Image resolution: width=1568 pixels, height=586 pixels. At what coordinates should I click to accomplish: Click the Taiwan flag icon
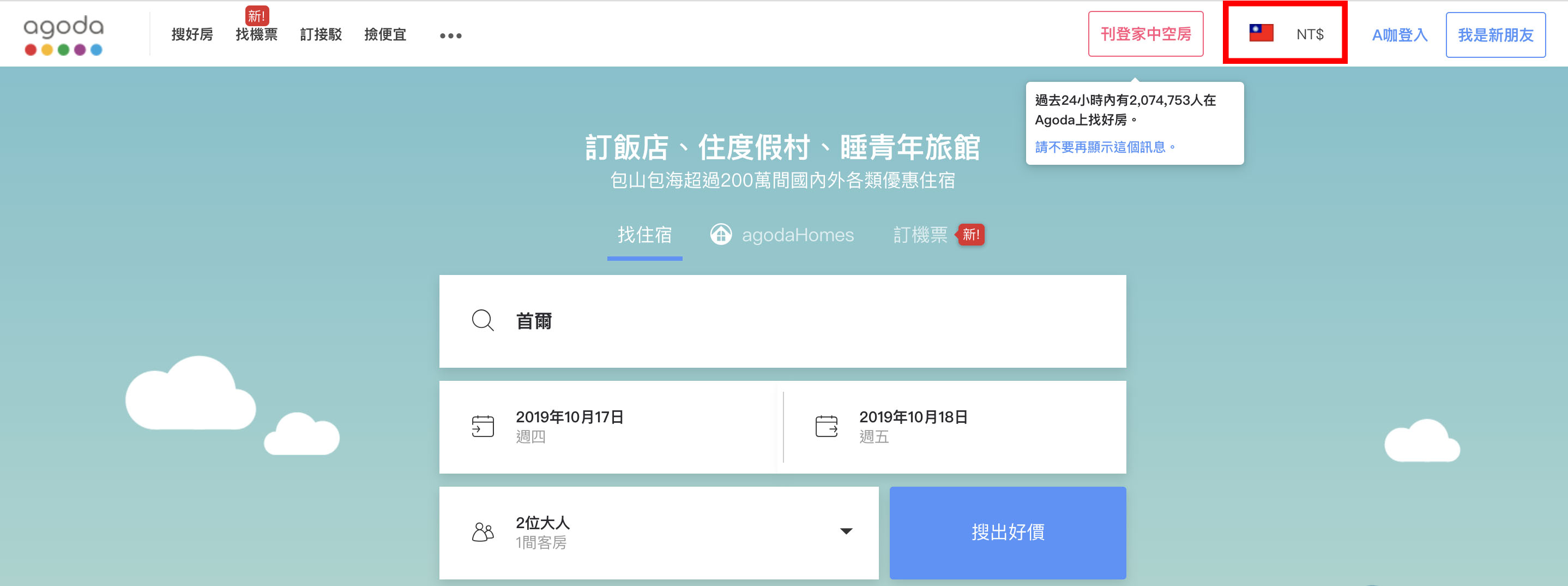pos(1261,33)
